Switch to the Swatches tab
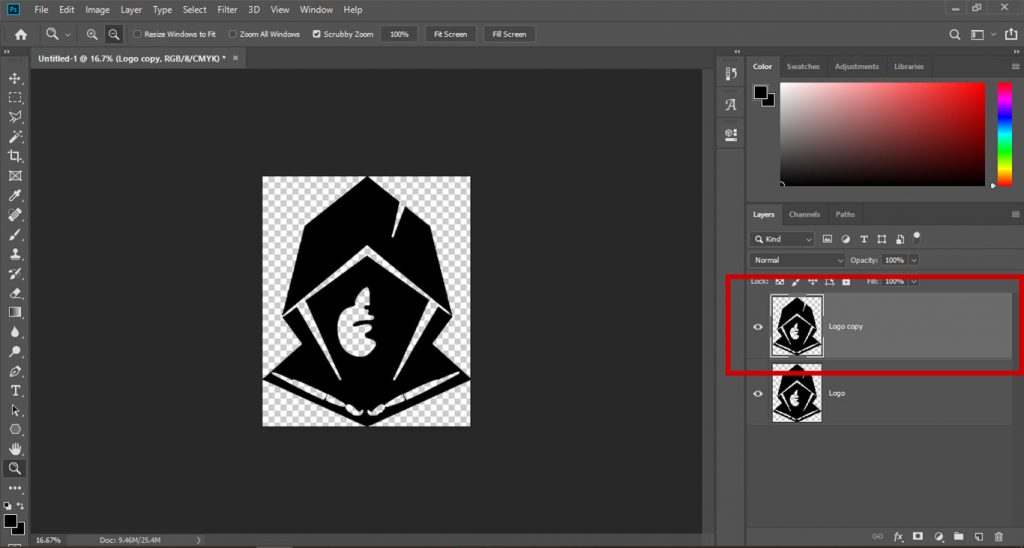Image resolution: width=1024 pixels, height=548 pixels. coord(803,67)
